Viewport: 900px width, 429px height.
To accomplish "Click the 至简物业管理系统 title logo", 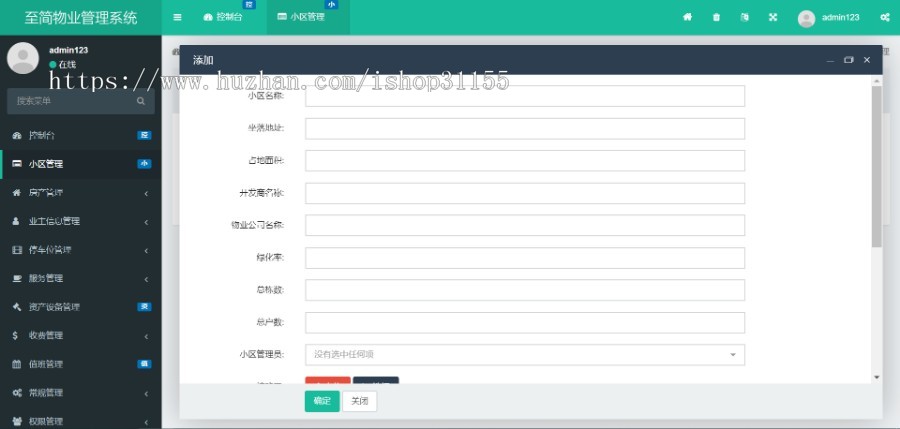I will (x=81, y=17).
